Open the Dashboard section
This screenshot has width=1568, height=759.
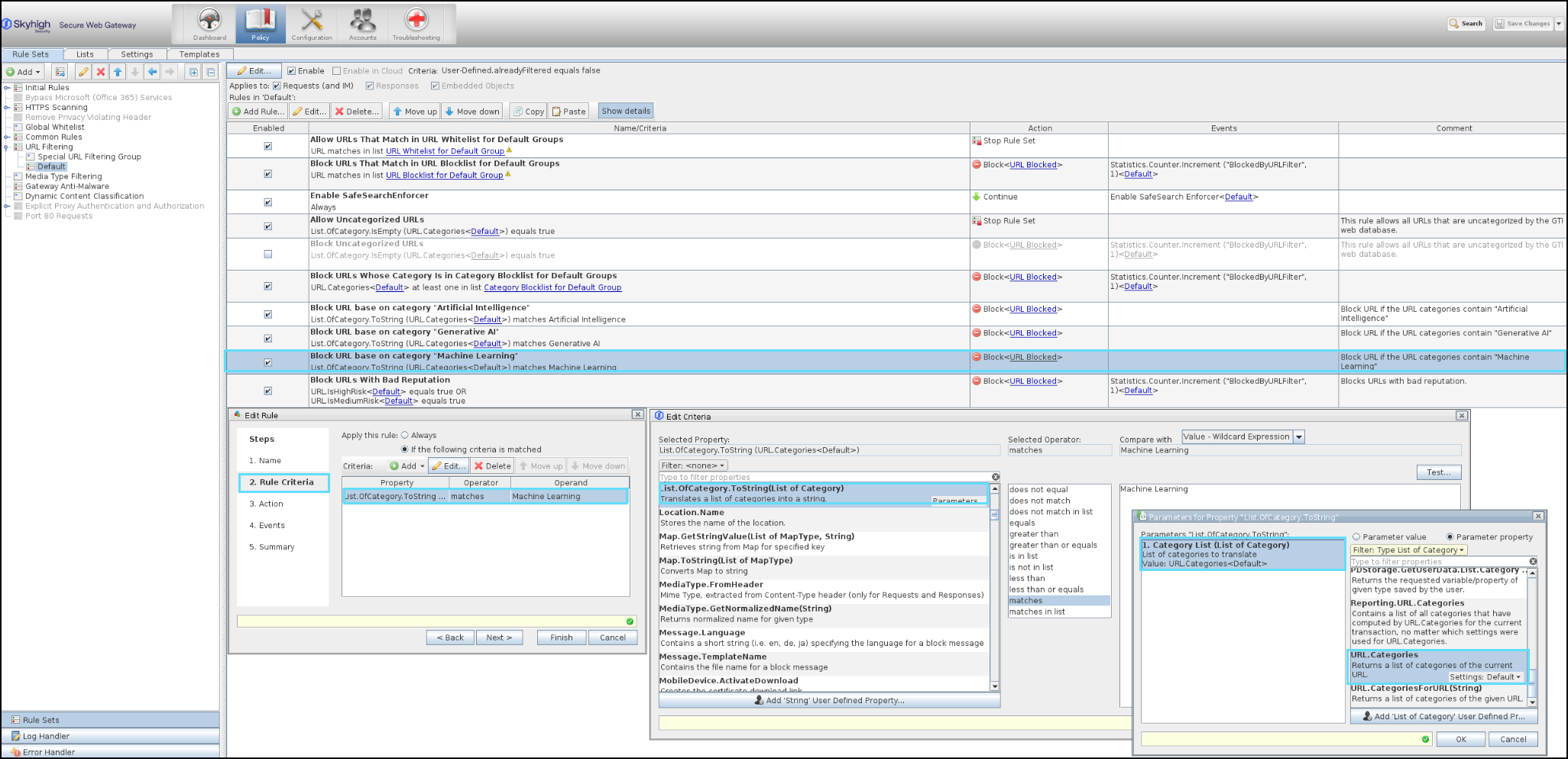click(209, 24)
